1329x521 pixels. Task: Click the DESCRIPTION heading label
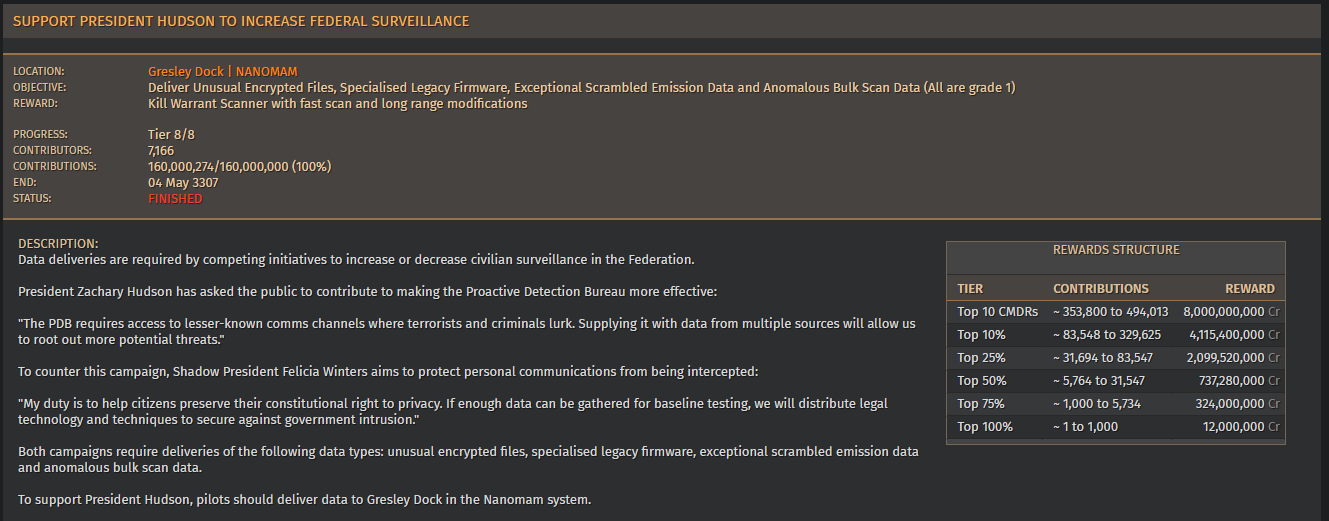[58, 244]
